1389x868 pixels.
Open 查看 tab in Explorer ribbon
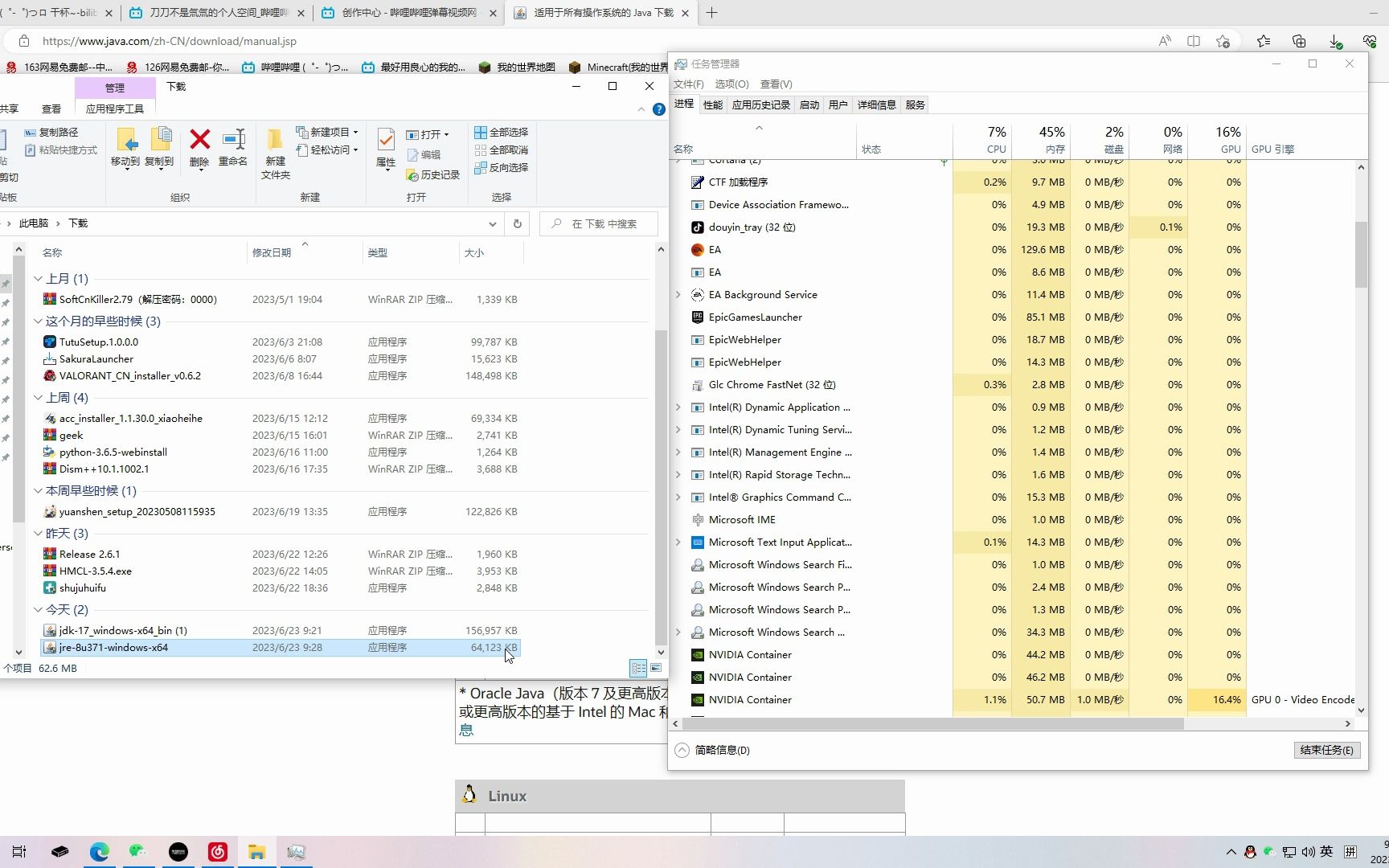pos(51,108)
